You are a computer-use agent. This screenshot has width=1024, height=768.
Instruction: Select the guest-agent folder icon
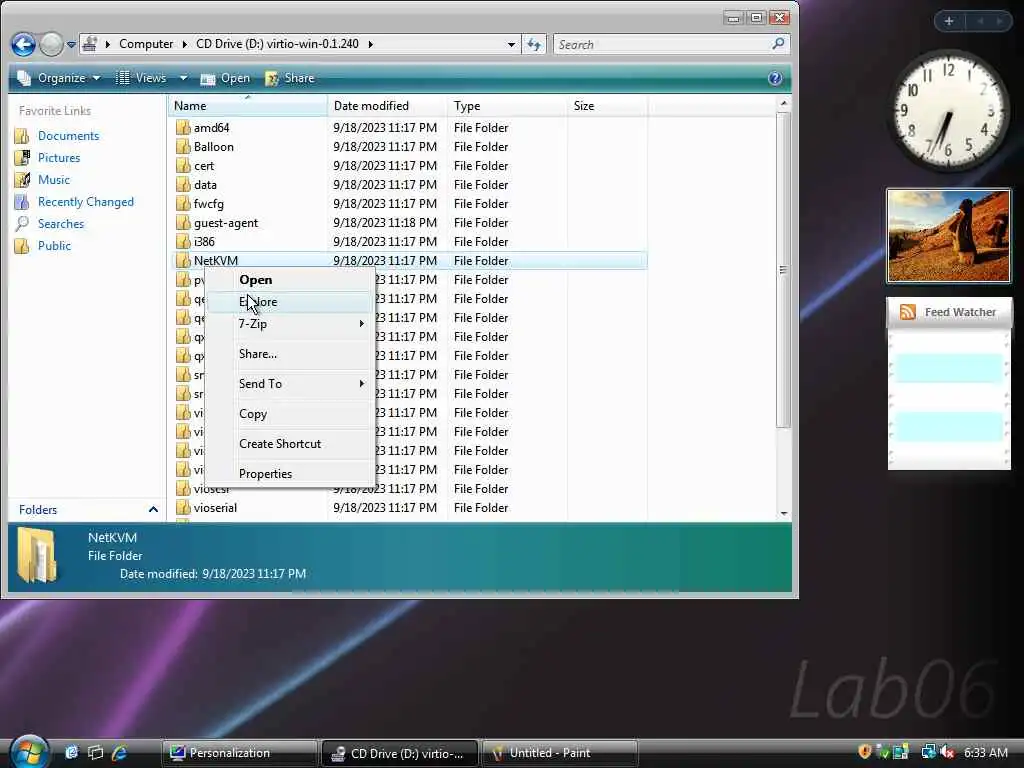tap(184, 223)
